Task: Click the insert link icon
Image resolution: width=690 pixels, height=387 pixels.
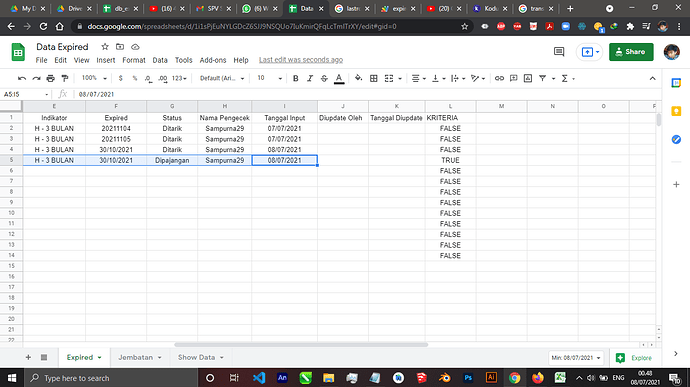Action: pyautogui.click(x=499, y=78)
